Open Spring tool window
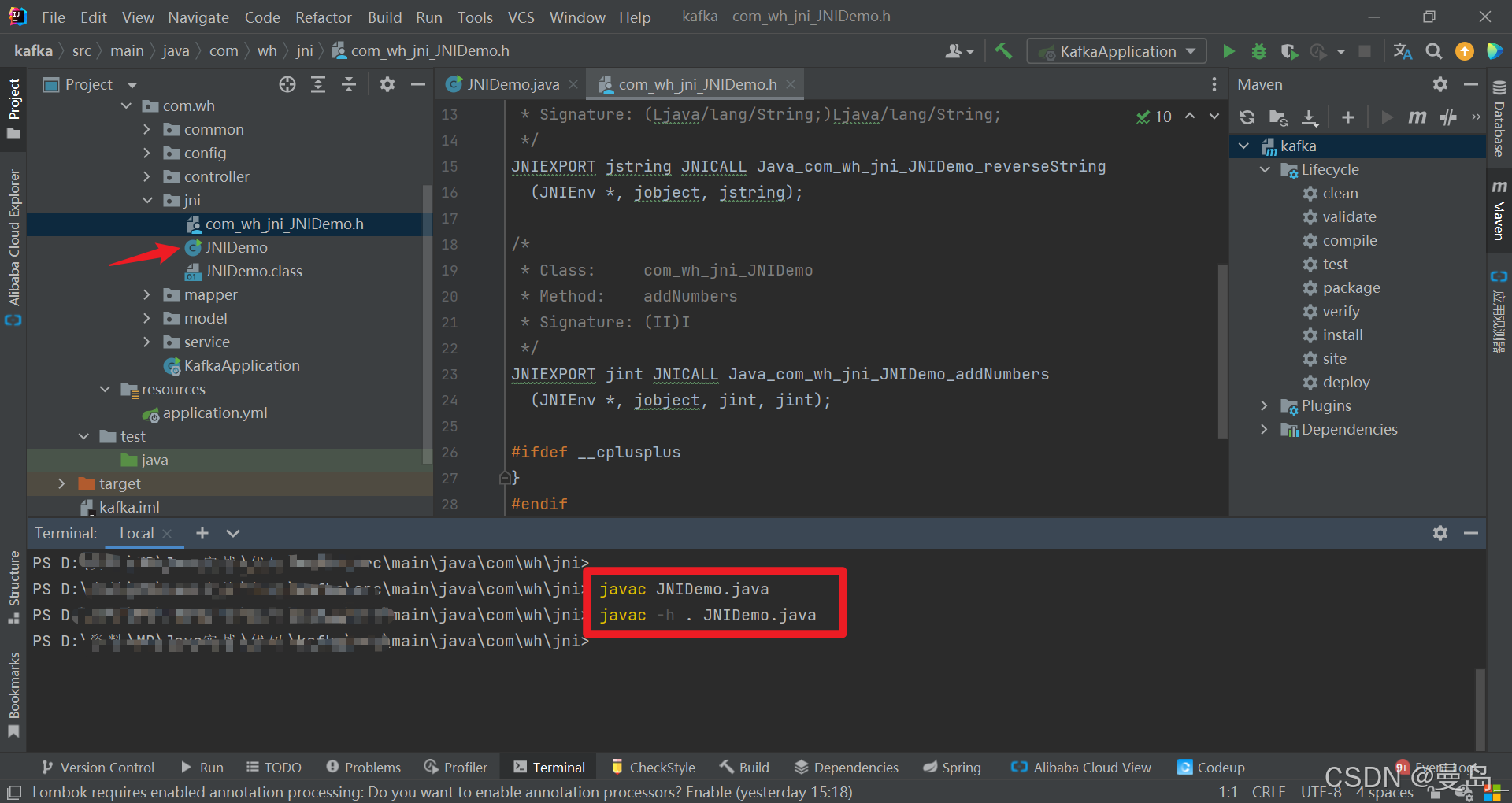 [x=952, y=768]
